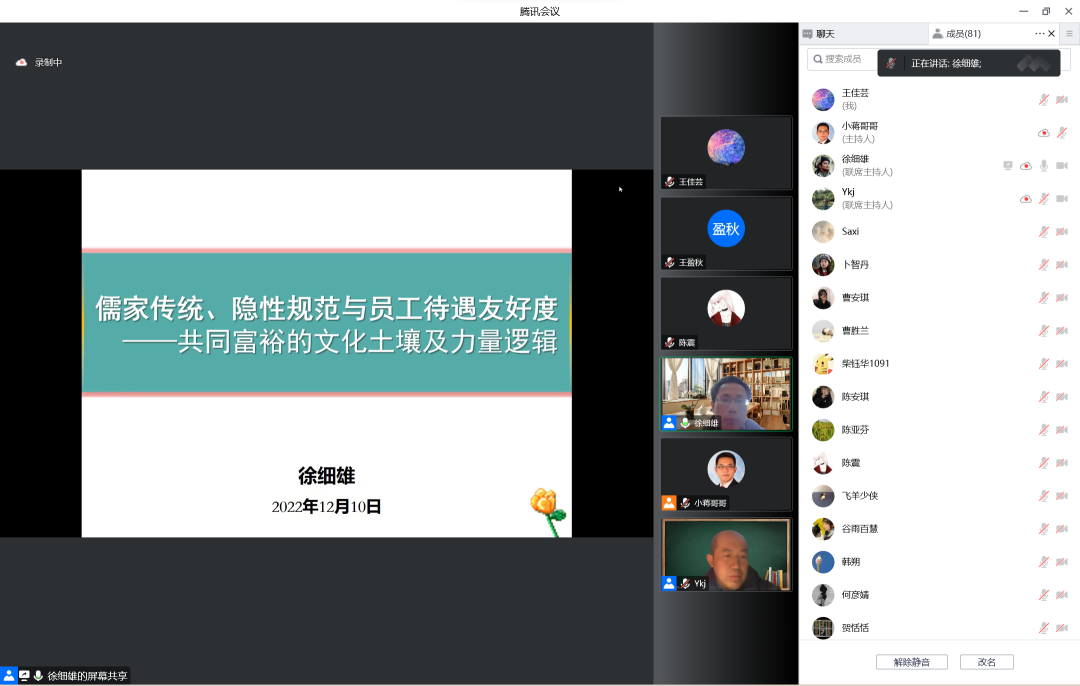
Task: Unmute 王佳芸's muted microphone
Action: tap(1044, 99)
